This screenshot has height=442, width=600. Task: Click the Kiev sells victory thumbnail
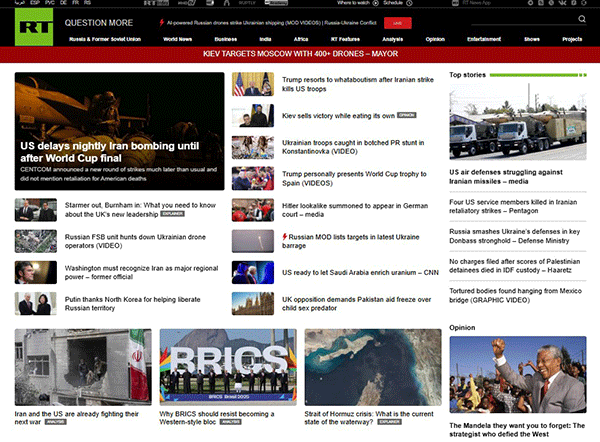(253, 116)
